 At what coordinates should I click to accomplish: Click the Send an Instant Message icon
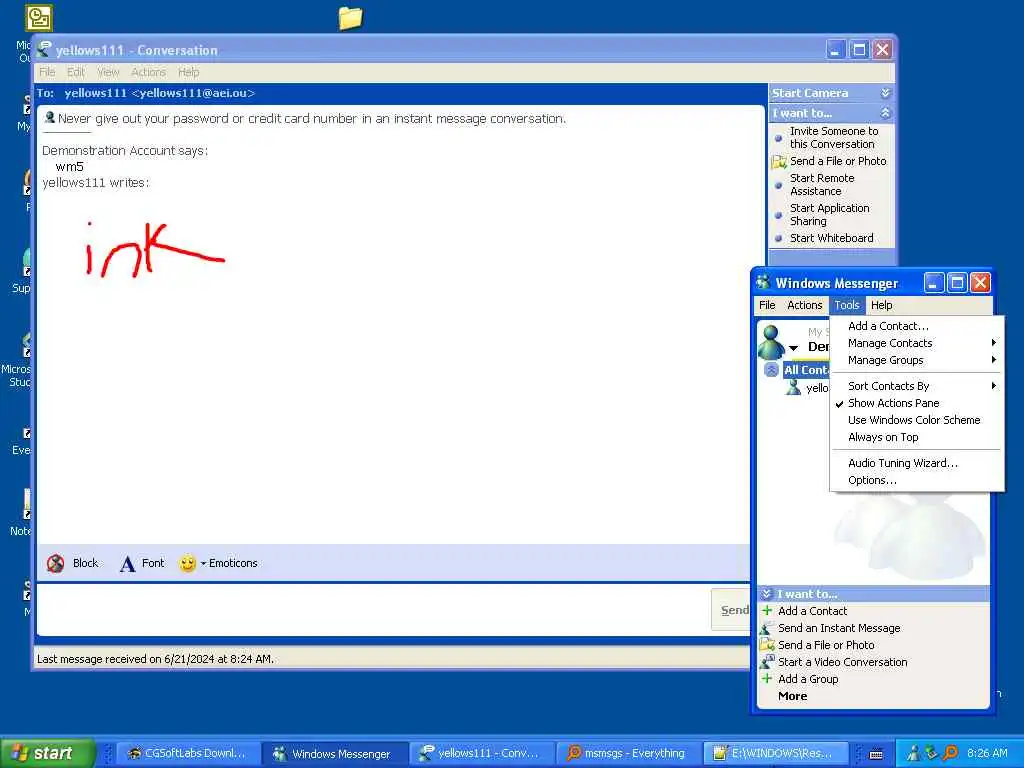click(x=767, y=628)
